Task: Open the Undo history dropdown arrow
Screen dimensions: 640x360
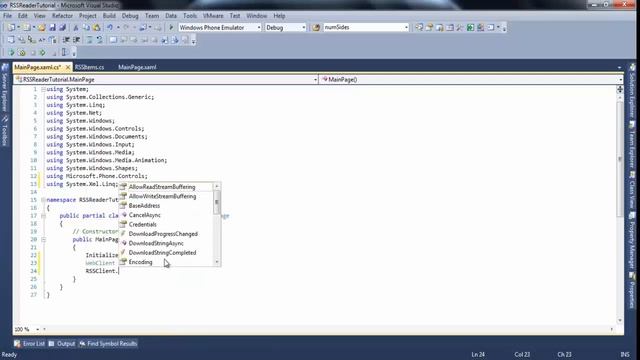Action: pyautogui.click(x=118, y=27)
